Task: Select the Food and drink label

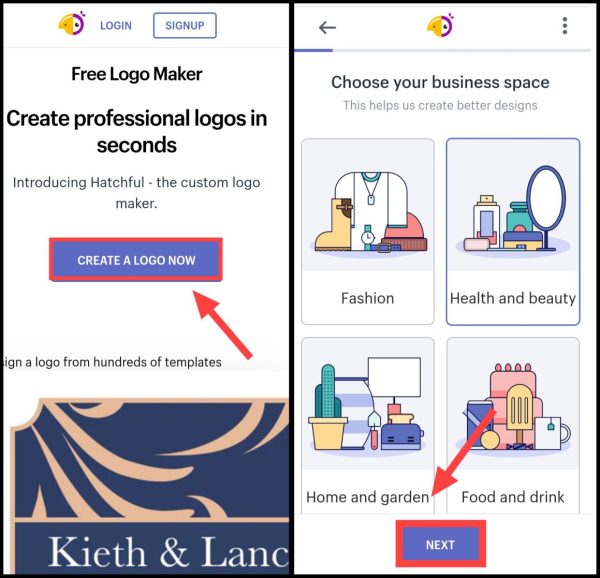Action: pyautogui.click(x=513, y=497)
